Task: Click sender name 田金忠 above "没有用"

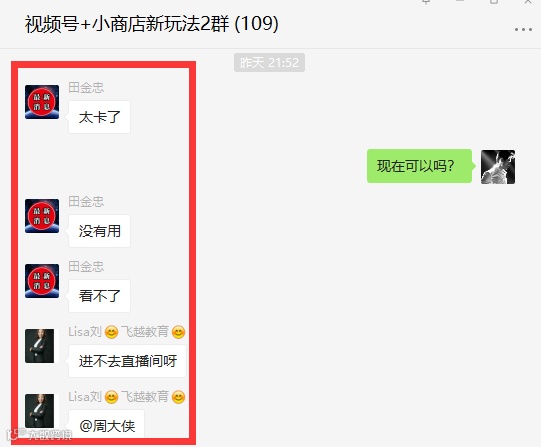Action: (x=86, y=201)
